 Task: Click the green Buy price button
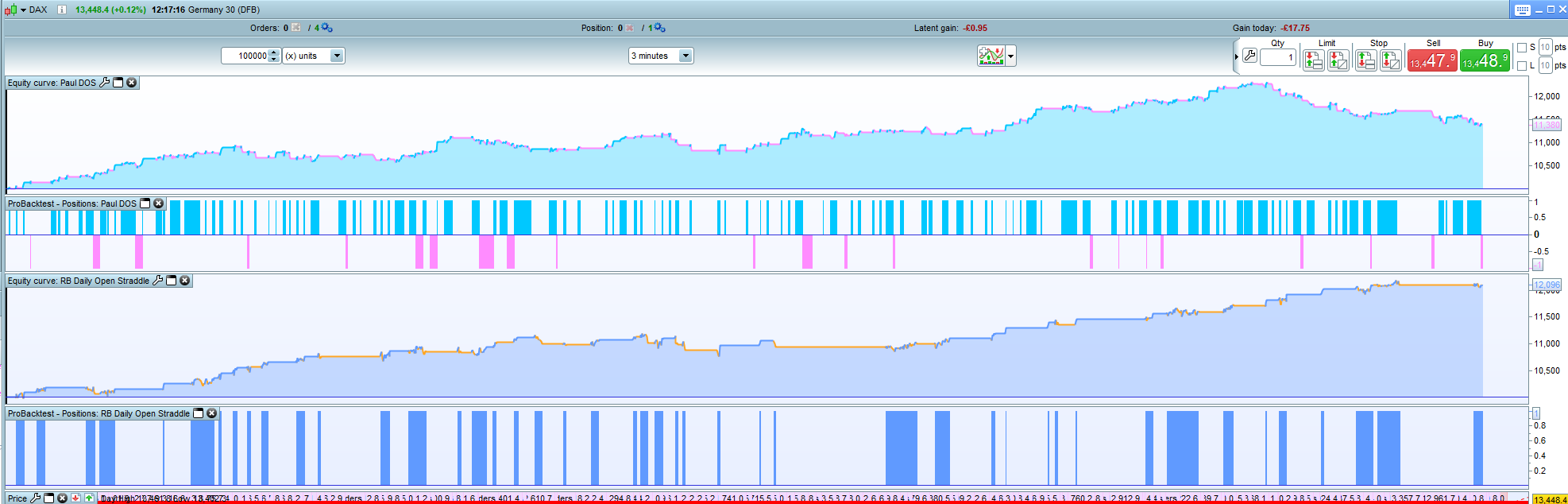coord(1485,60)
